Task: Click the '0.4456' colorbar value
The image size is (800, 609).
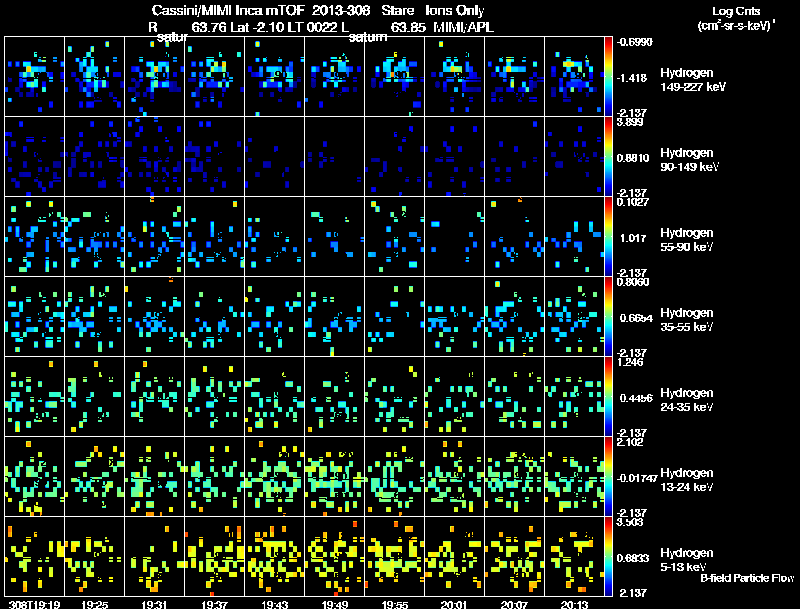Action: click(636, 398)
